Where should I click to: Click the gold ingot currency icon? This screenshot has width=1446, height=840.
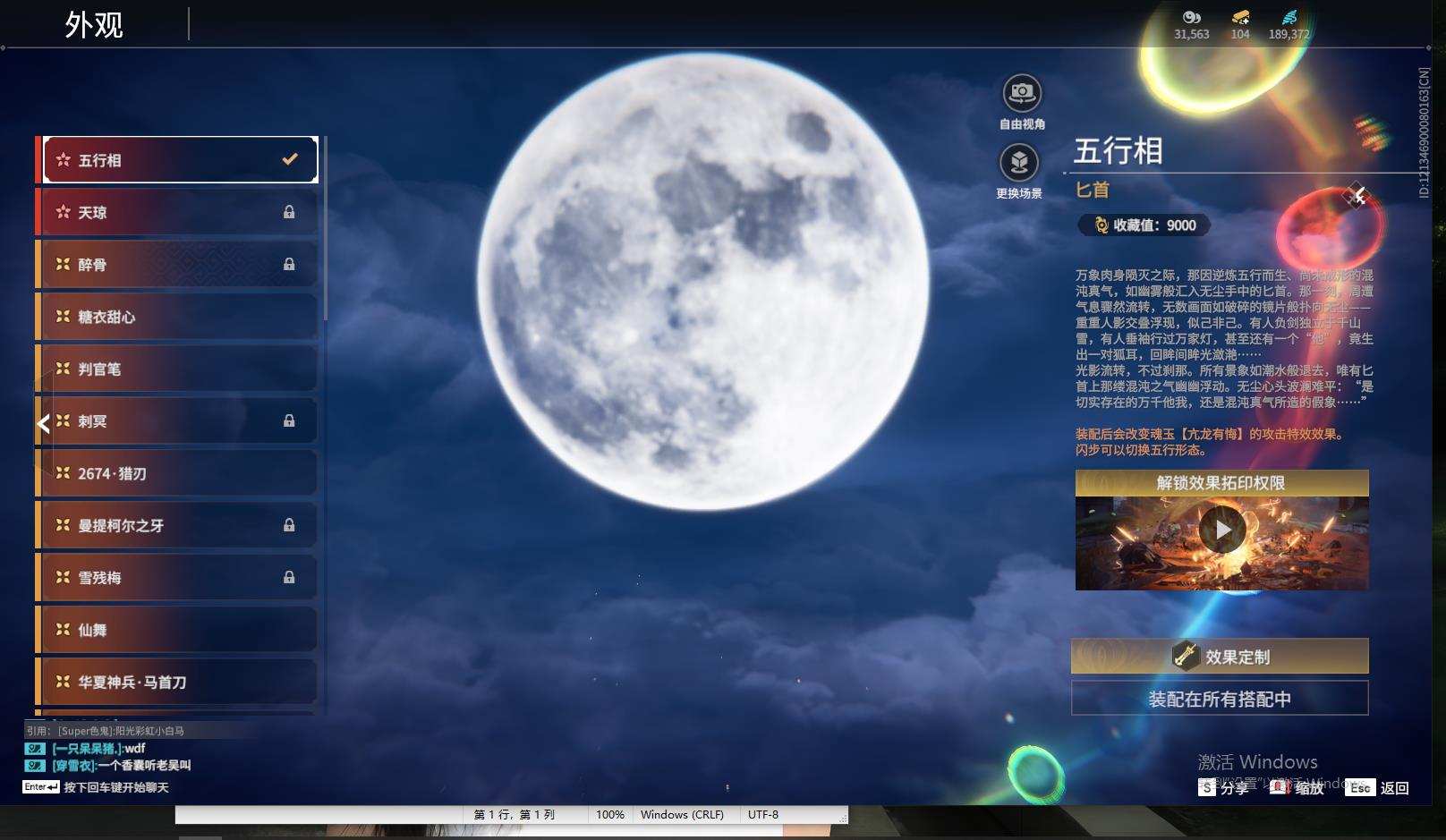click(1240, 17)
